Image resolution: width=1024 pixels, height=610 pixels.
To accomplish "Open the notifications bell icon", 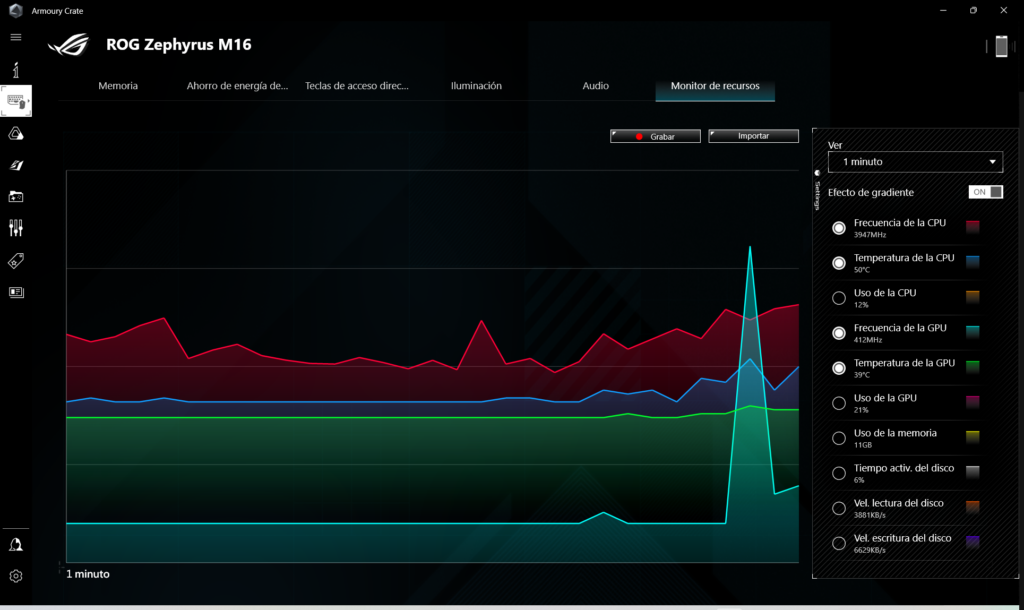I will pos(16,545).
